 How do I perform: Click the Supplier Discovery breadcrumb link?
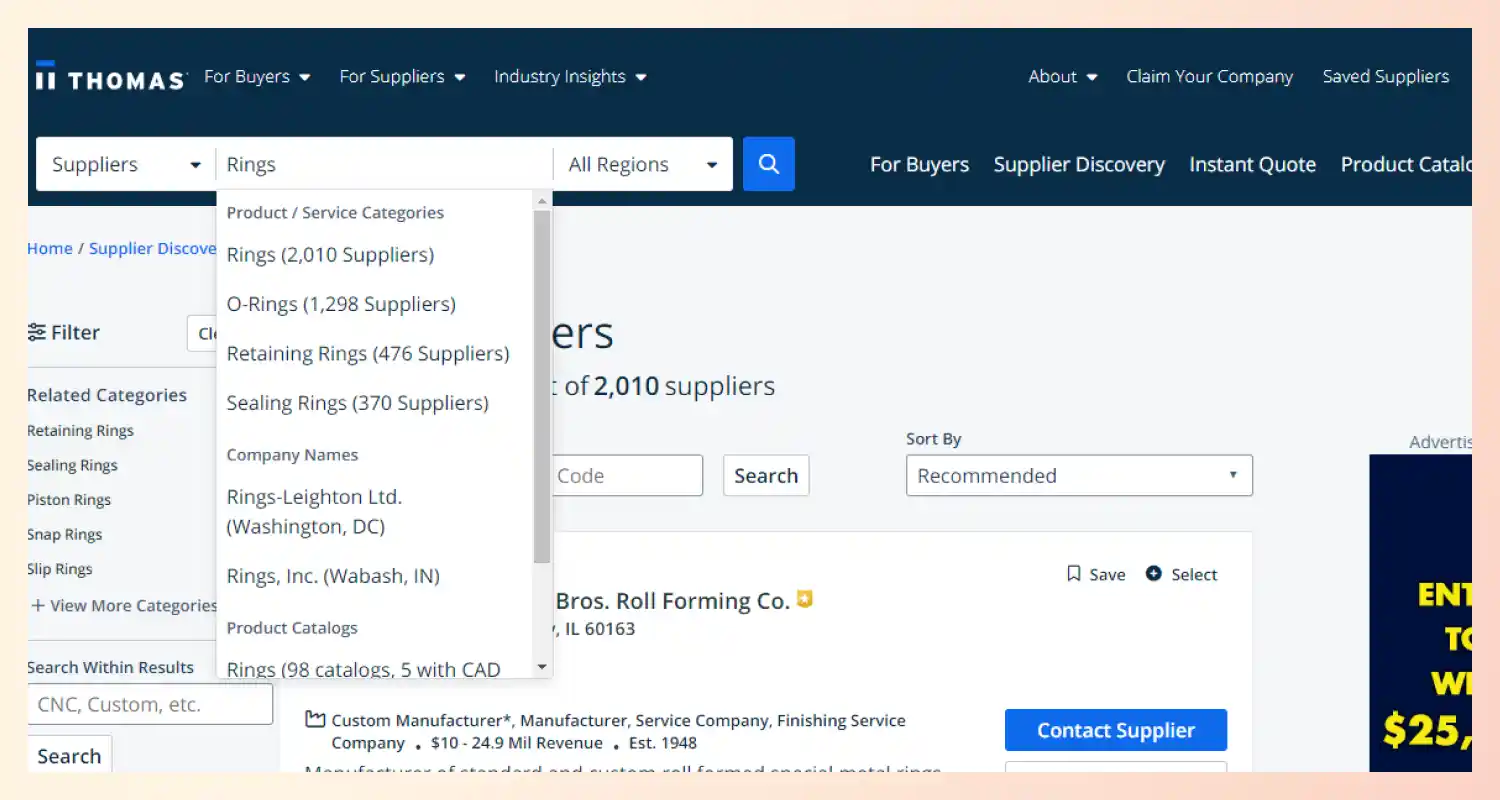point(153,248)
